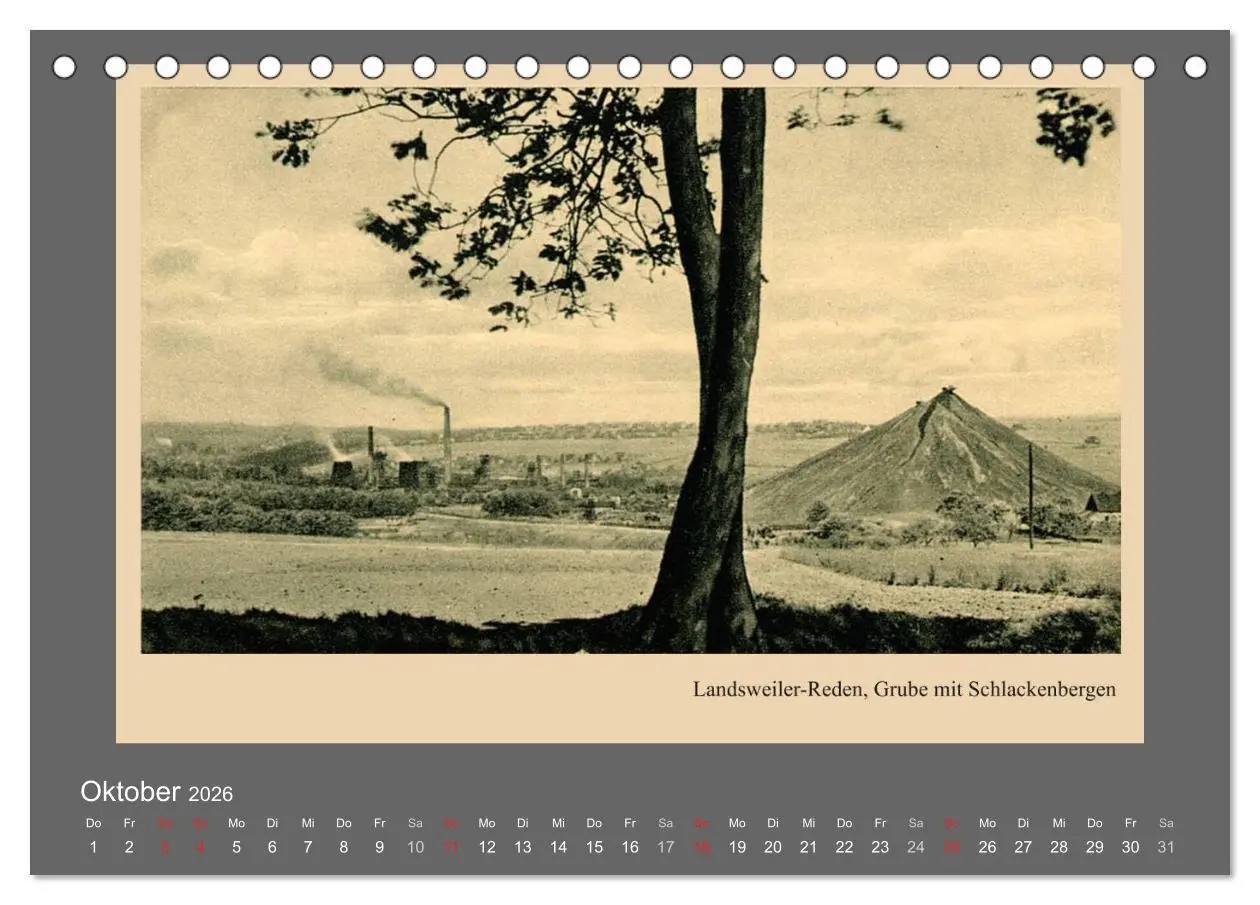
Task: Click the 'Fr' weekday label above day 2
Action: pyautogui.click(x=129, y=823)
